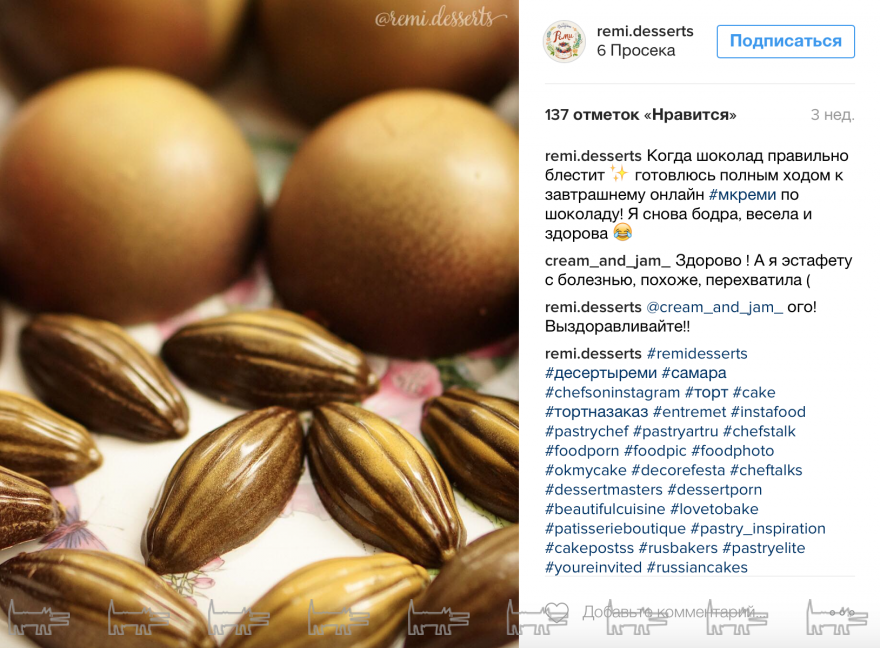Open the #мкреми hashtag

point(742,195)
